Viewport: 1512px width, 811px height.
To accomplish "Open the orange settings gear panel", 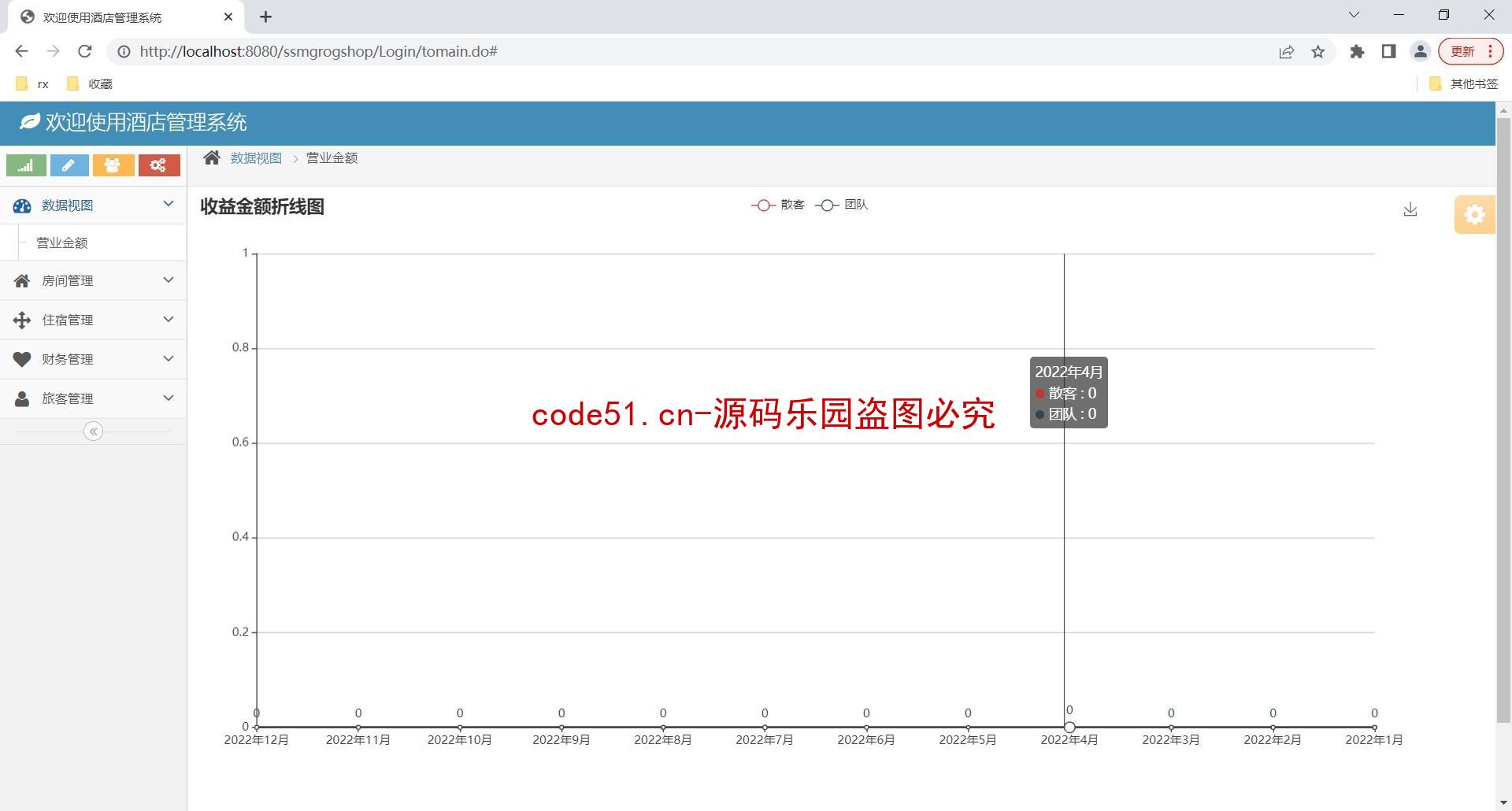I will tap(1474, 214).
